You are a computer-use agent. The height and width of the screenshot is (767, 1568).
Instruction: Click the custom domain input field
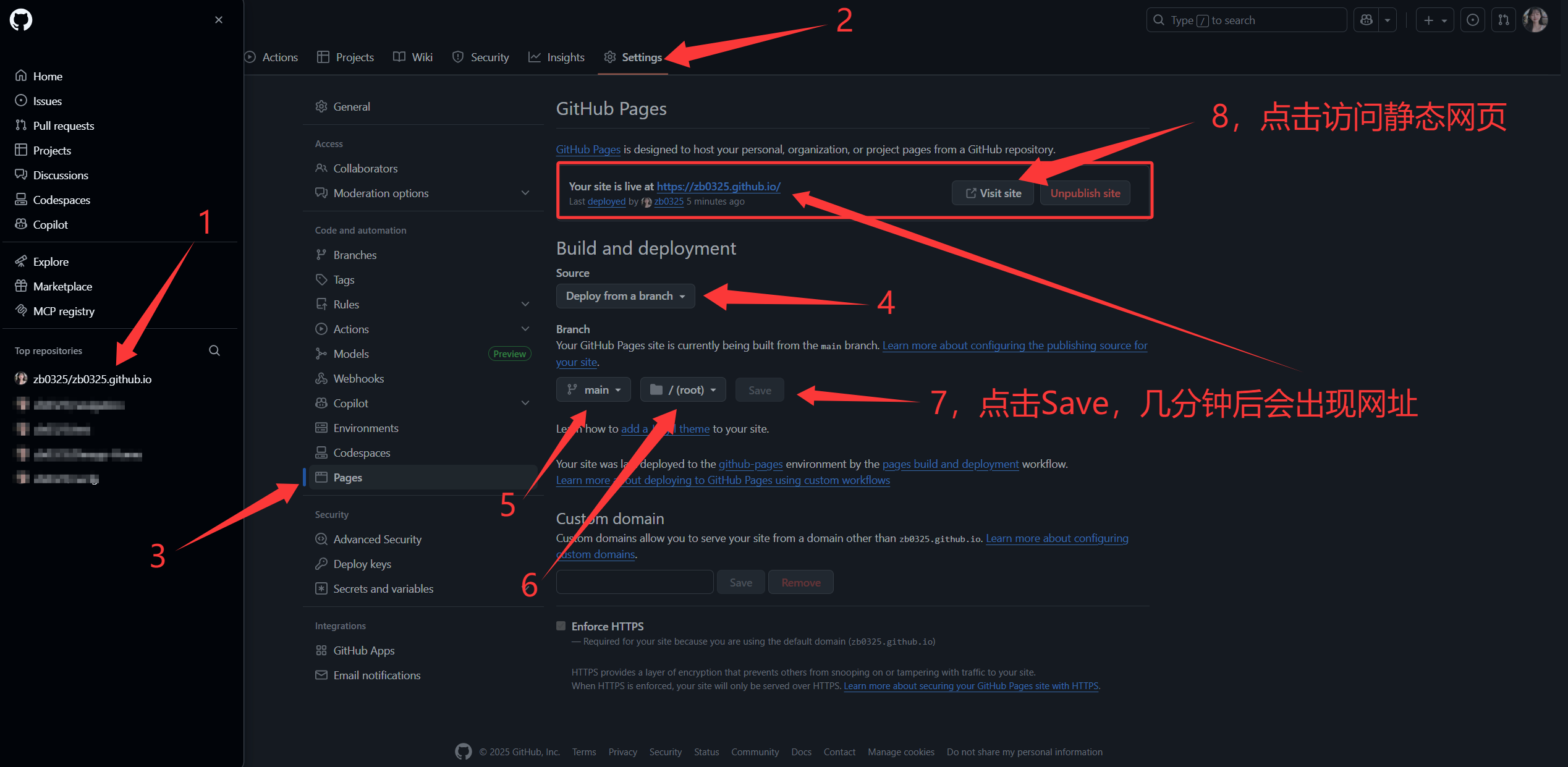(x=635, y=582)
